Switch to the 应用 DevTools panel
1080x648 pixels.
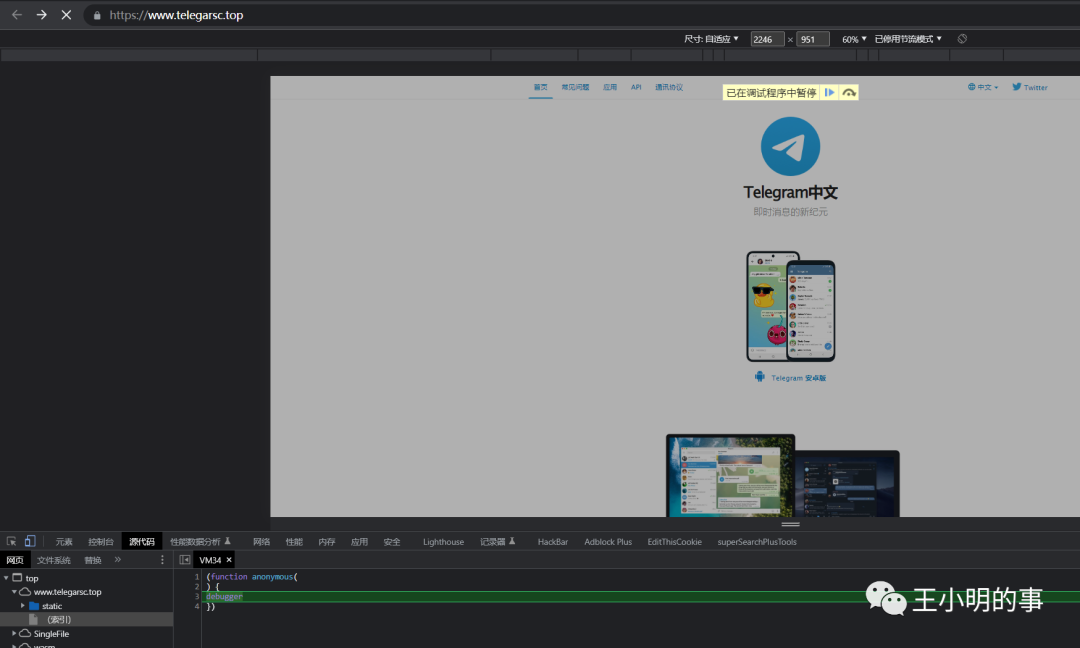[x=359, y=542]
